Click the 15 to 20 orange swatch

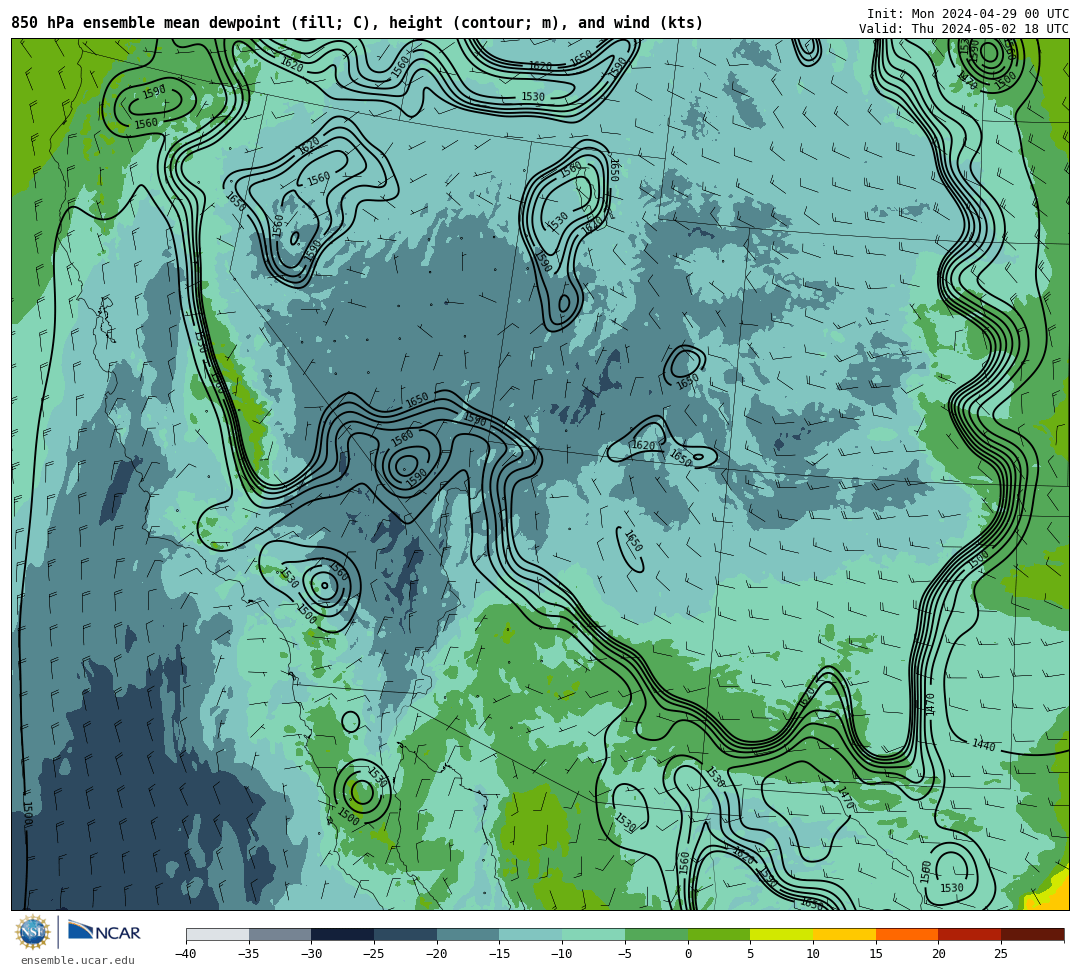pos(907,934)
